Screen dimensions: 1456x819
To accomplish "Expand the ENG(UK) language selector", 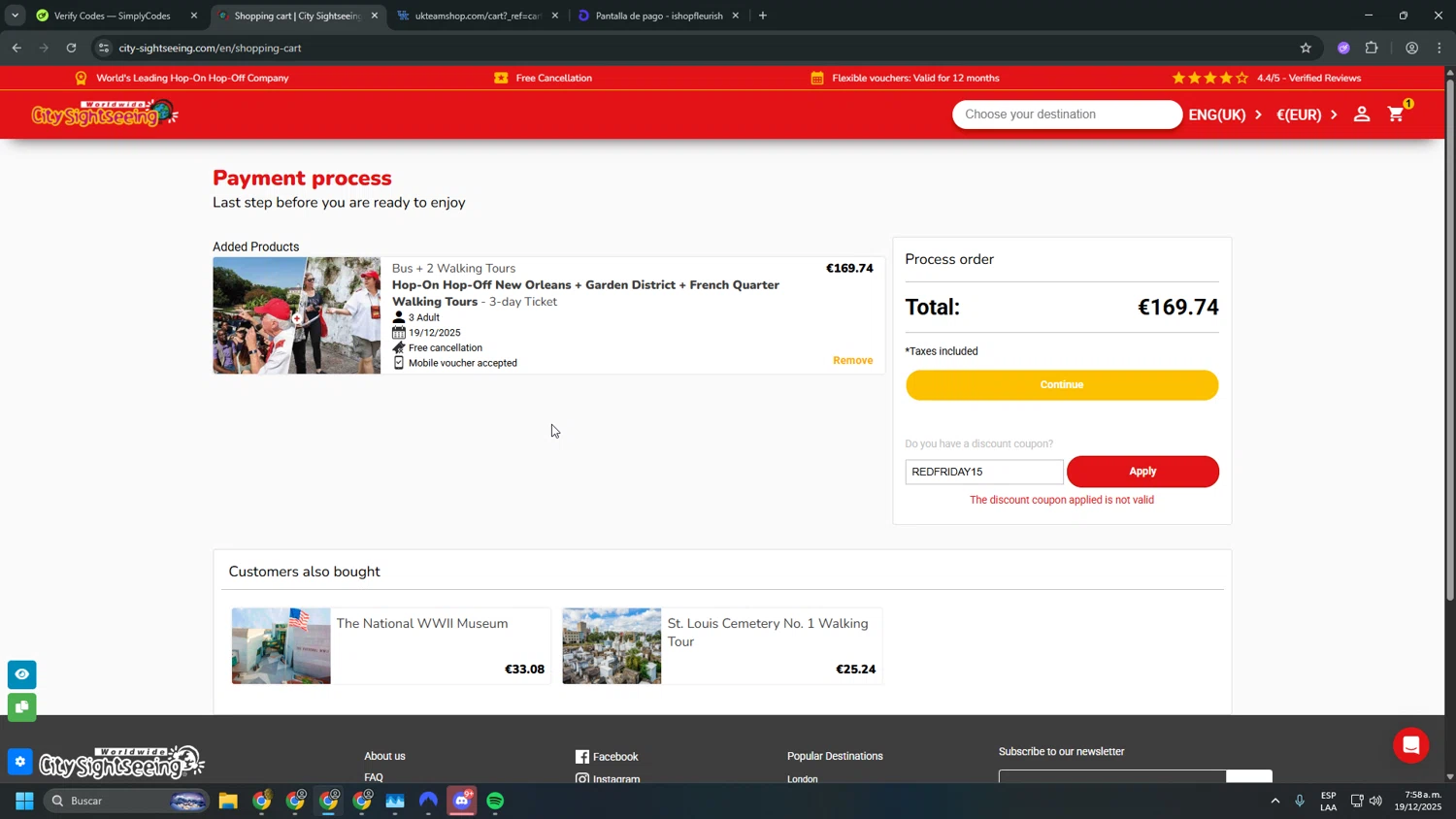I will coord(1225,115).
